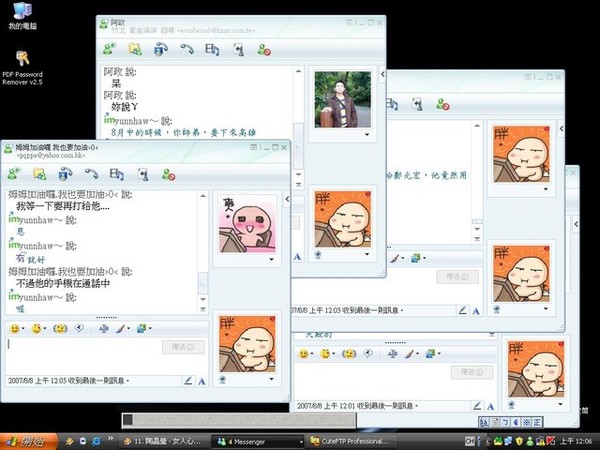This screenshot has height=450, width=600.
Task: Open top orange avatar dropdown in right window
Action: (x=546, y=189)
